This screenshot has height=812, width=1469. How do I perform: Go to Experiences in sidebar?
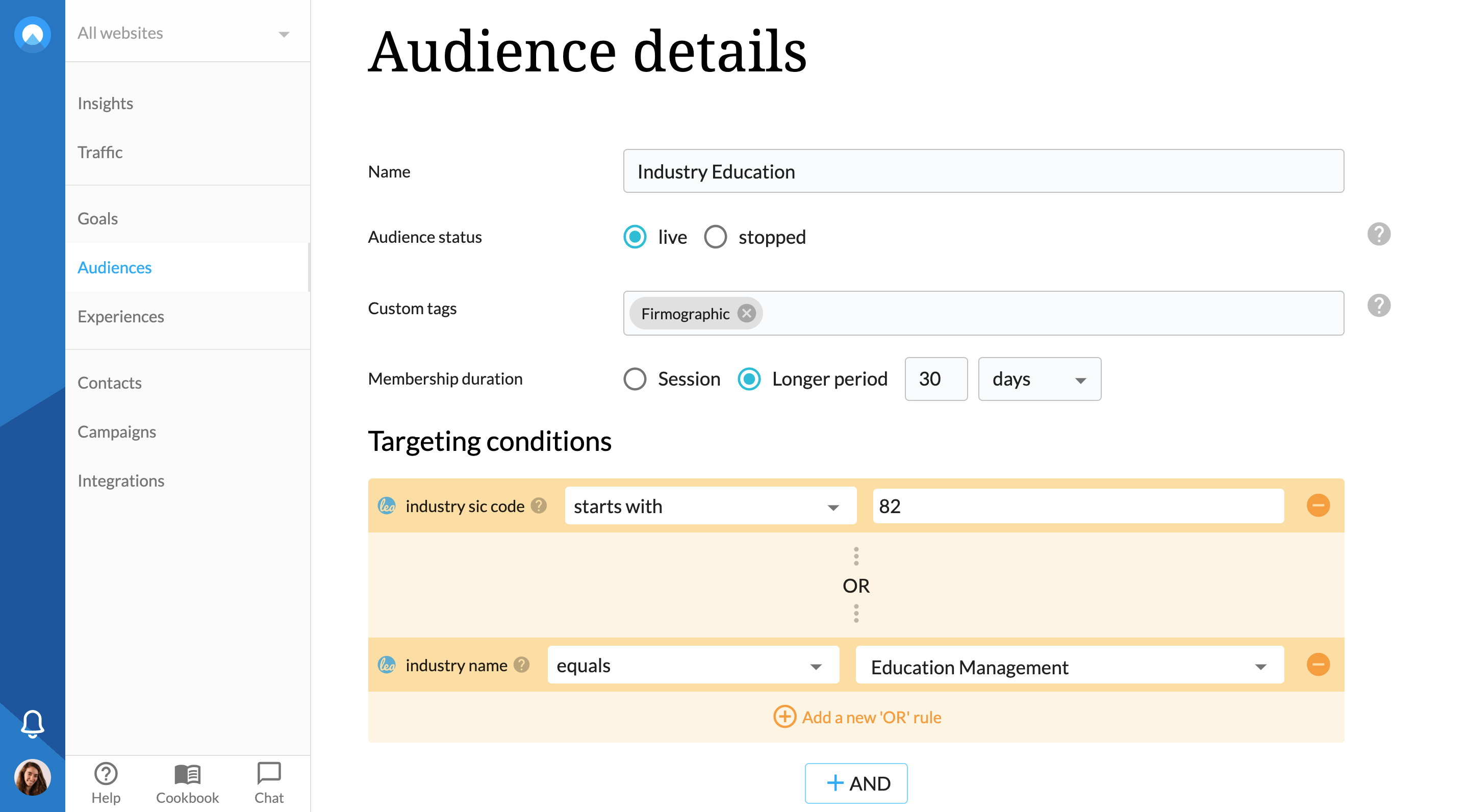(x=121, y=316)
